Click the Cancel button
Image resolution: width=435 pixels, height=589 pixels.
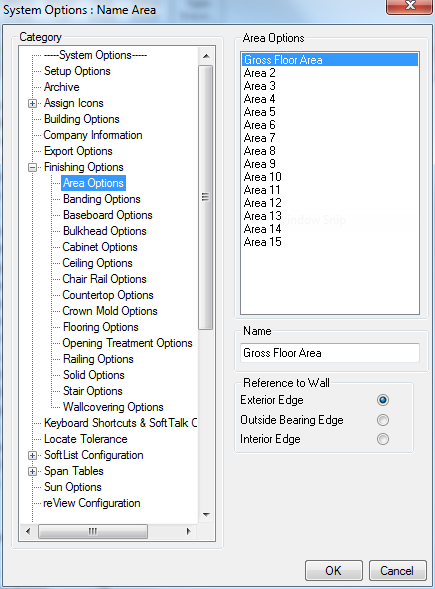398,571
